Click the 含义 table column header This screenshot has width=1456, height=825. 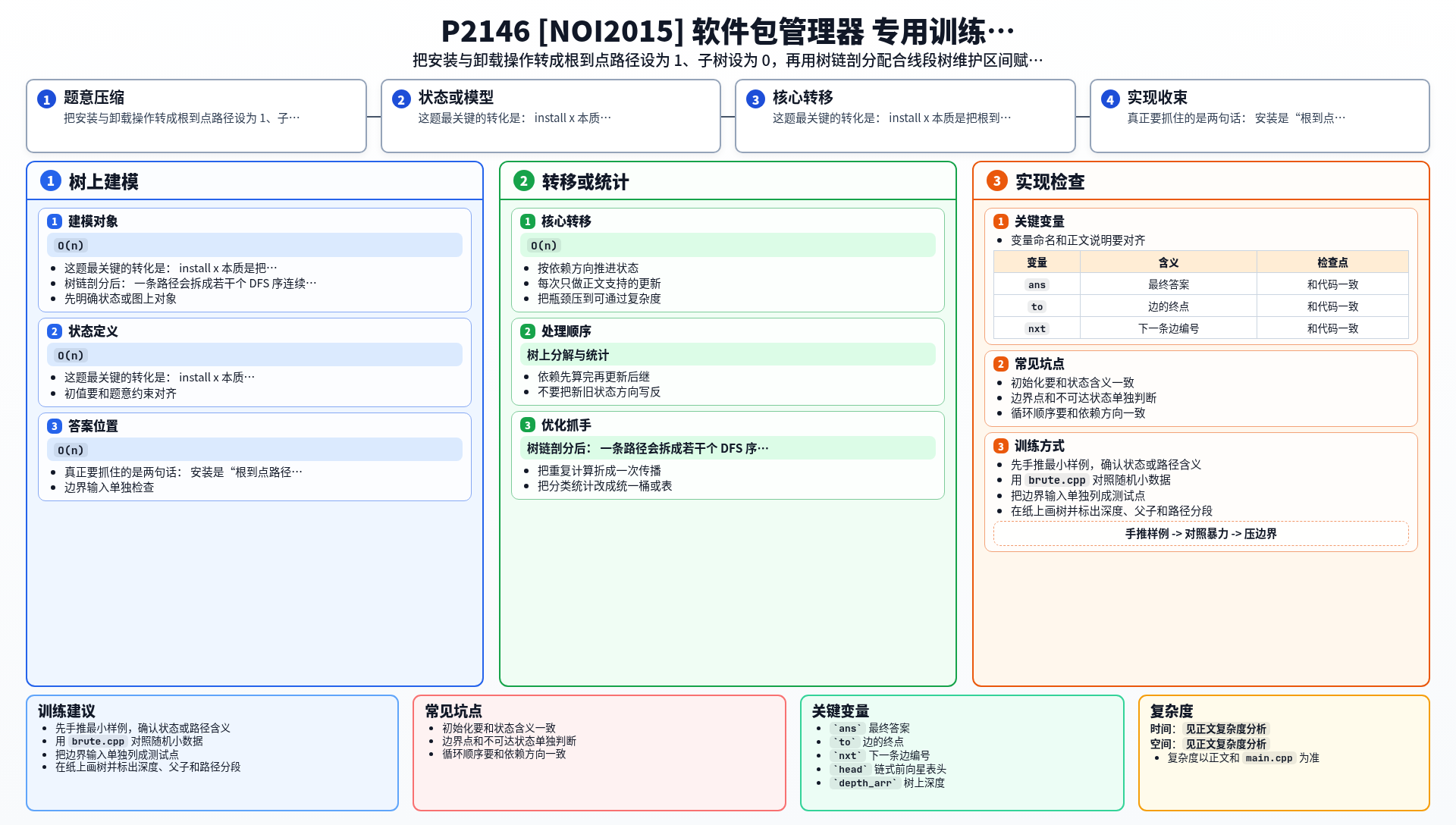tap(1169, 262)
